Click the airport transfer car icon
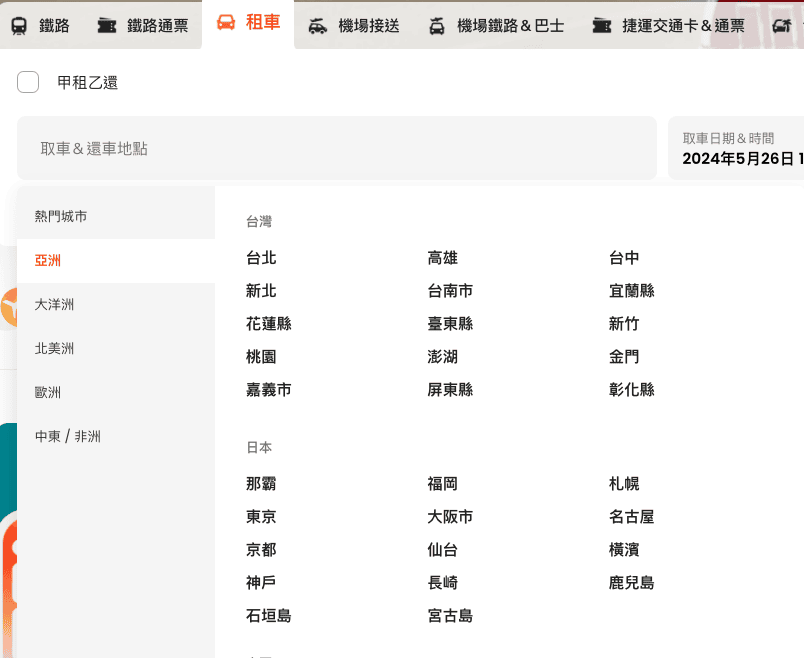 (x=317, y=26)
